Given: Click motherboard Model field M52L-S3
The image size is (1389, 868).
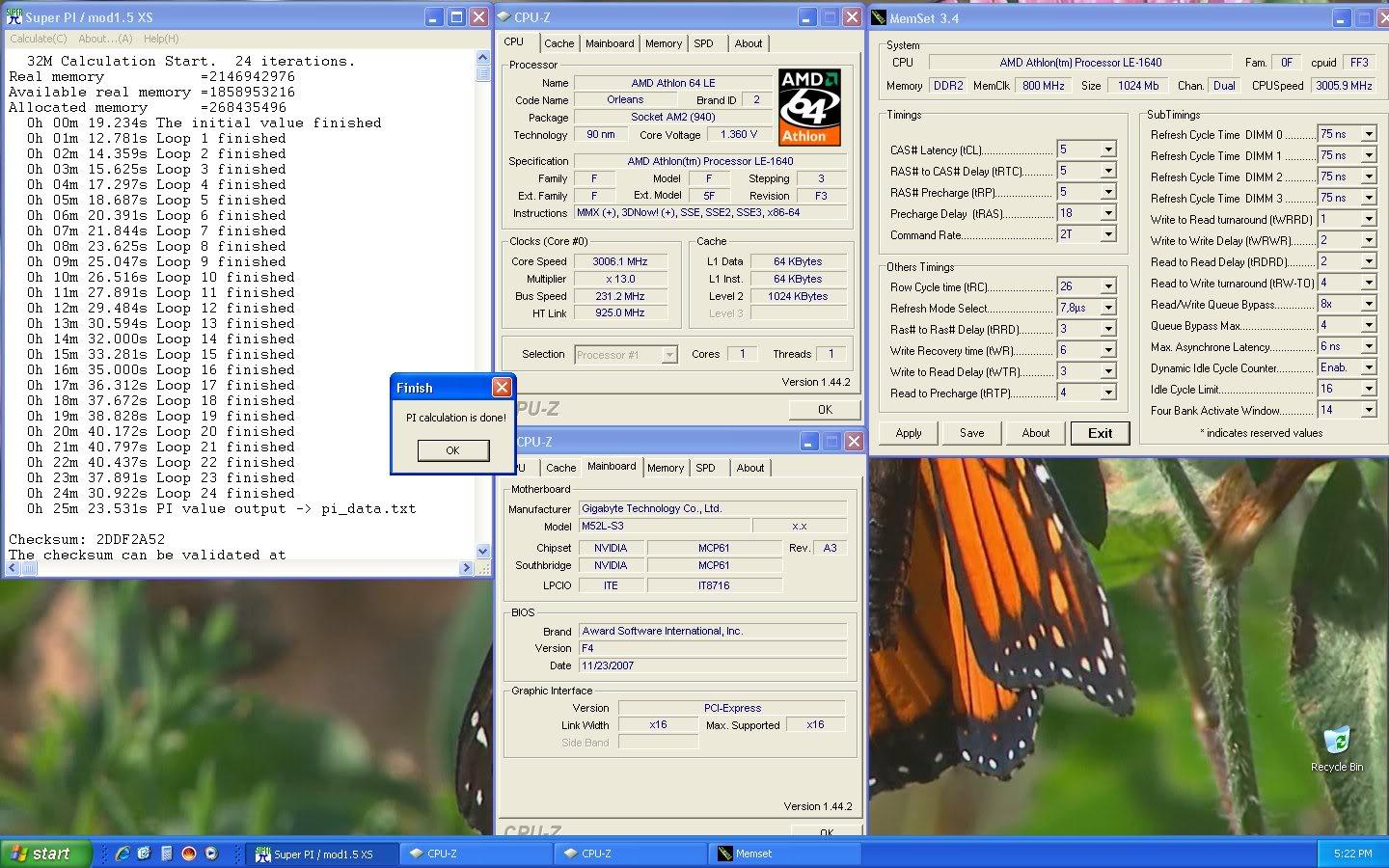Looking at the screenshot, I should (x=665, y=527).
